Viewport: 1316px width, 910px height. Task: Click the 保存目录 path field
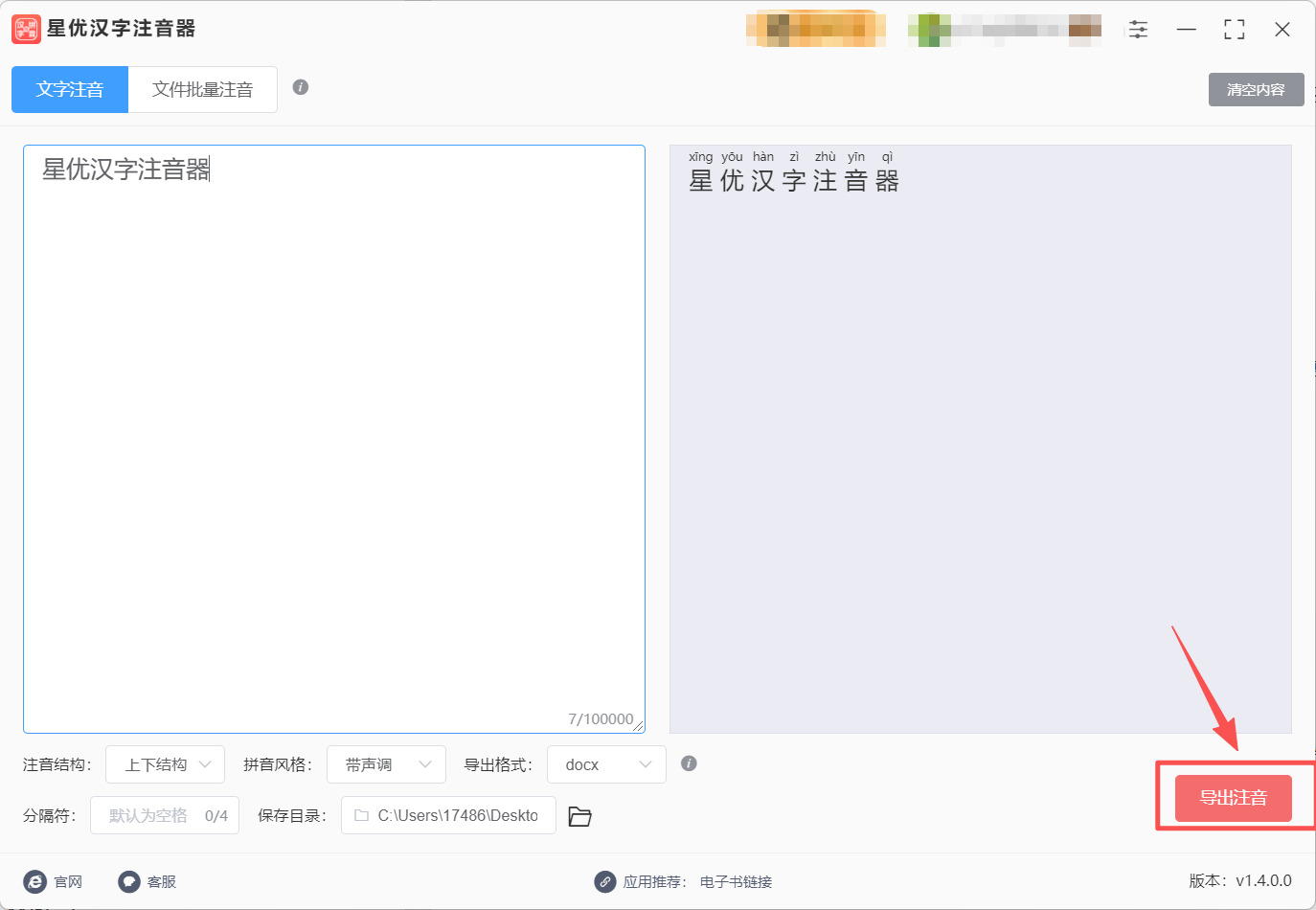447,815
